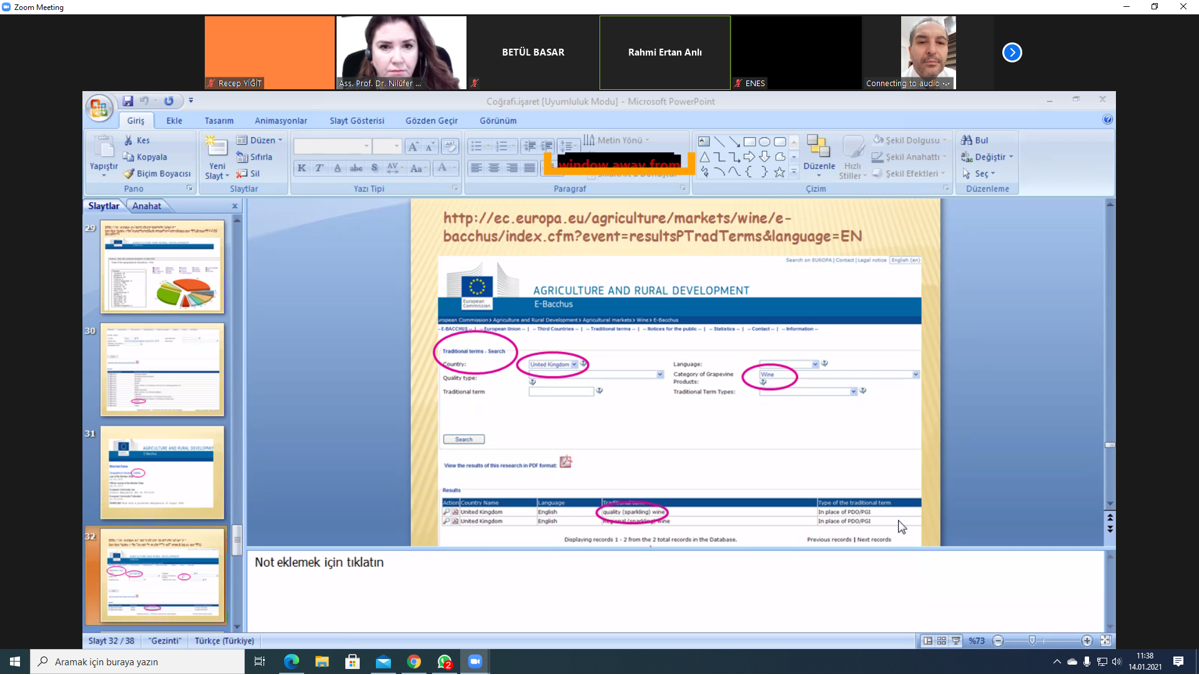Open Google Chrome from taskbar

(414, 661)
